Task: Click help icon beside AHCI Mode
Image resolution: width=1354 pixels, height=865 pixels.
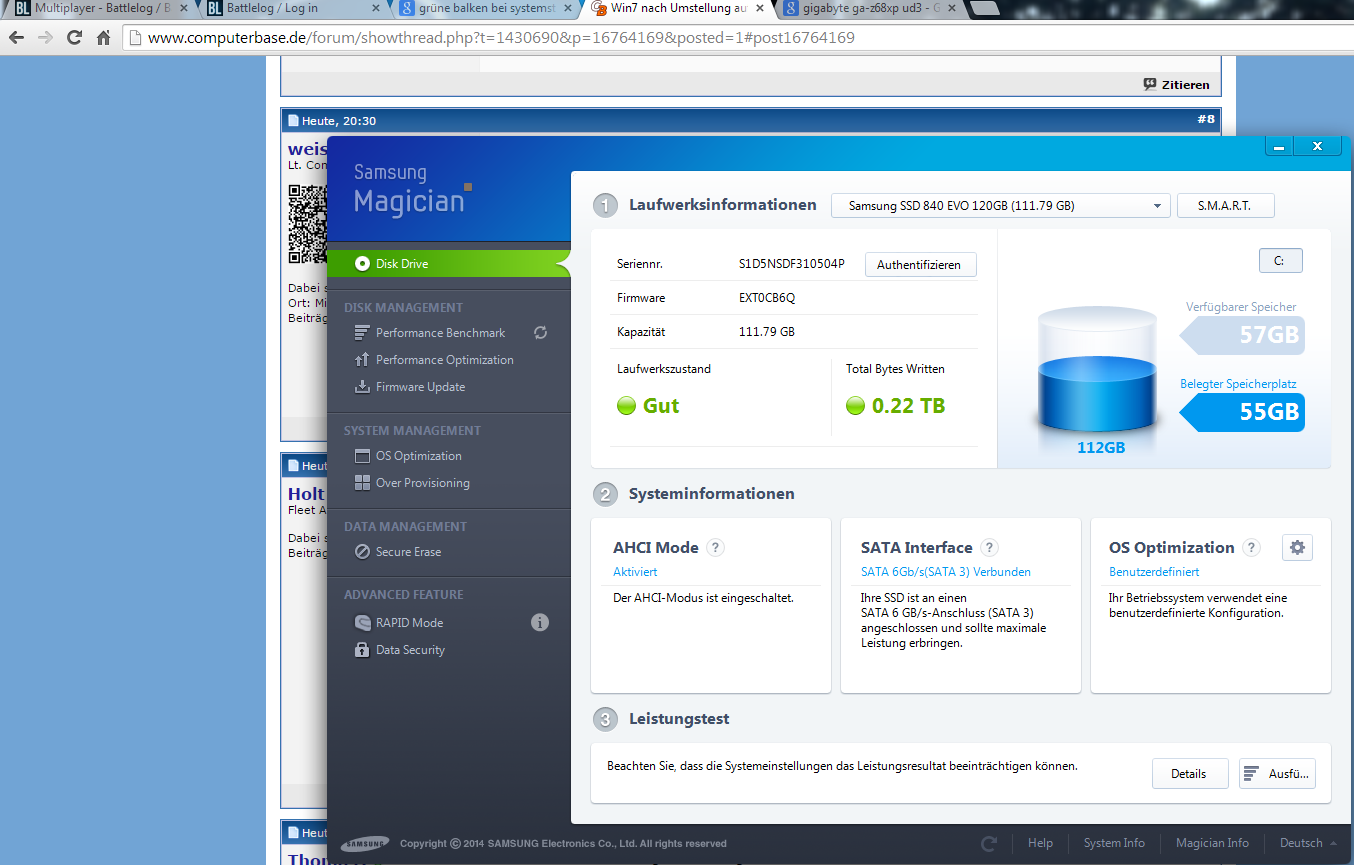Action: [715, 548]
